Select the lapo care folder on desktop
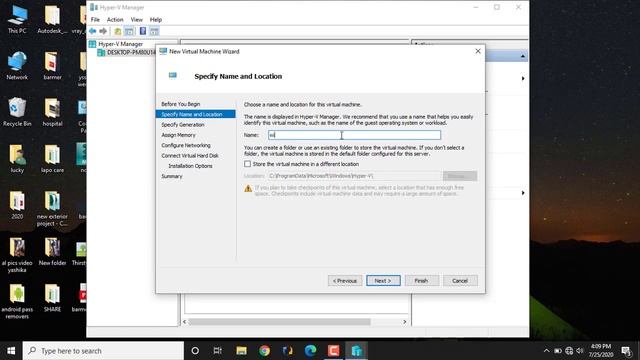Viewport: 640px width, 360px height. [x=53, y=159]
